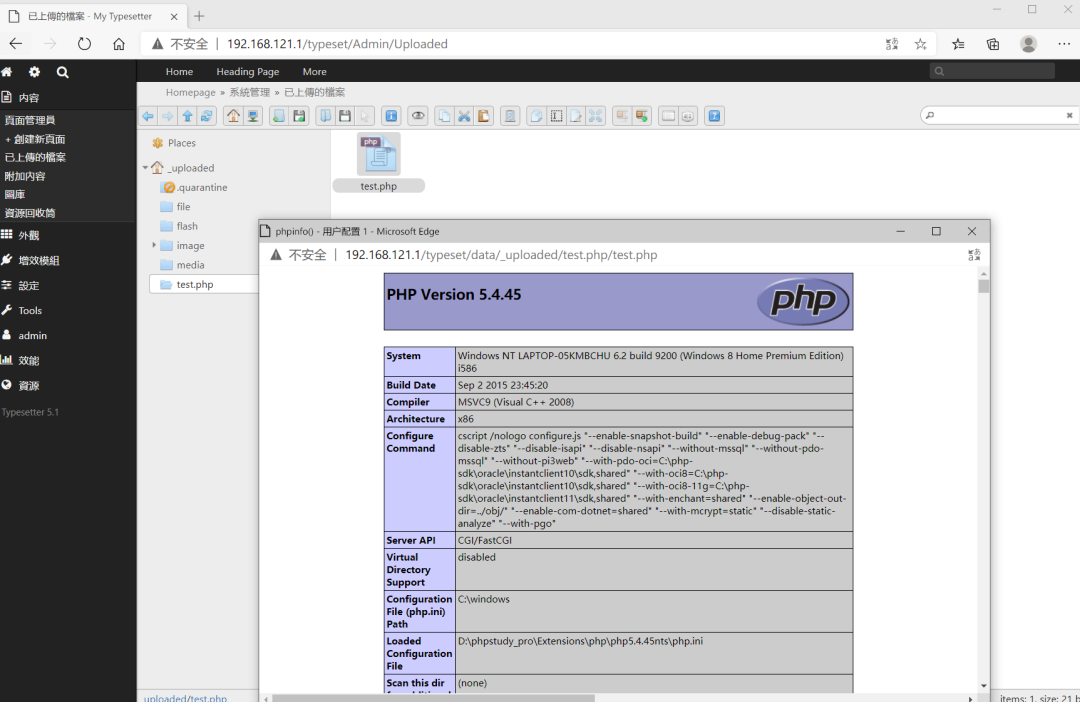Click the network volume mount icon

[x=253, y=116]
